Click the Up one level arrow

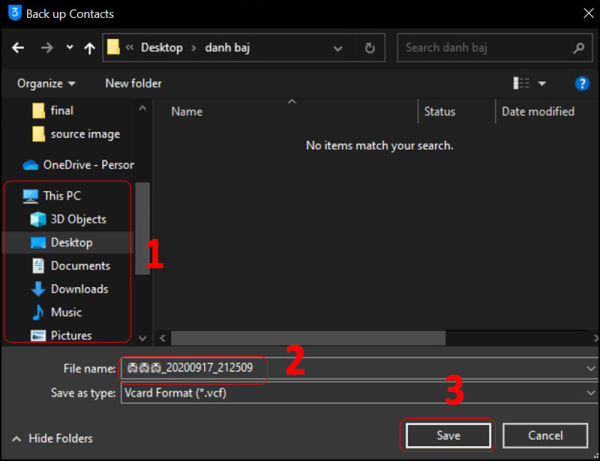pos(90,47)
